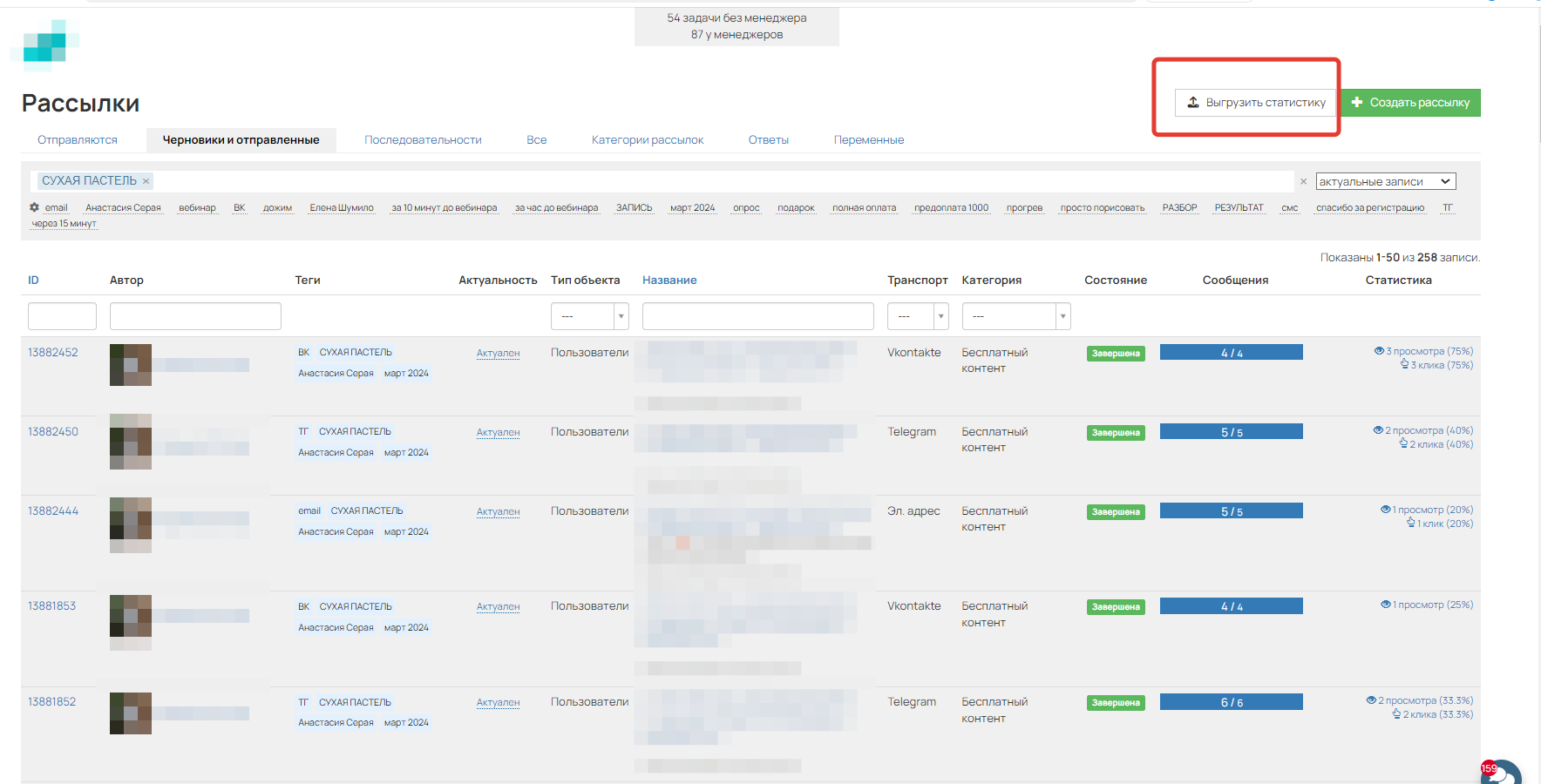Screen dimensions: 1541x784
Task: Remove the СУХАЯ ПАСТЕЛЬ filter tag
Action: 146,181
